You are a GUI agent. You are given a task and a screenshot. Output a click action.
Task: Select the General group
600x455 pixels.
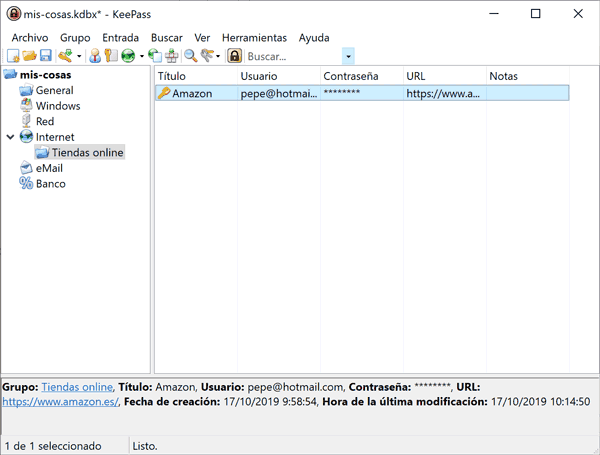click(54, 90)
